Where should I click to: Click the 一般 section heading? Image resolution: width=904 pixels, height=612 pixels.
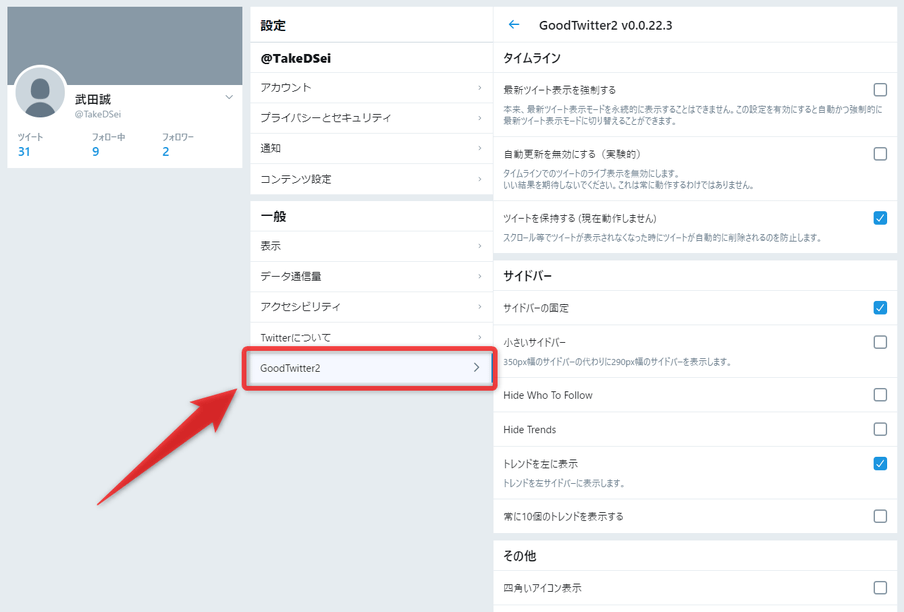[273, 217]
